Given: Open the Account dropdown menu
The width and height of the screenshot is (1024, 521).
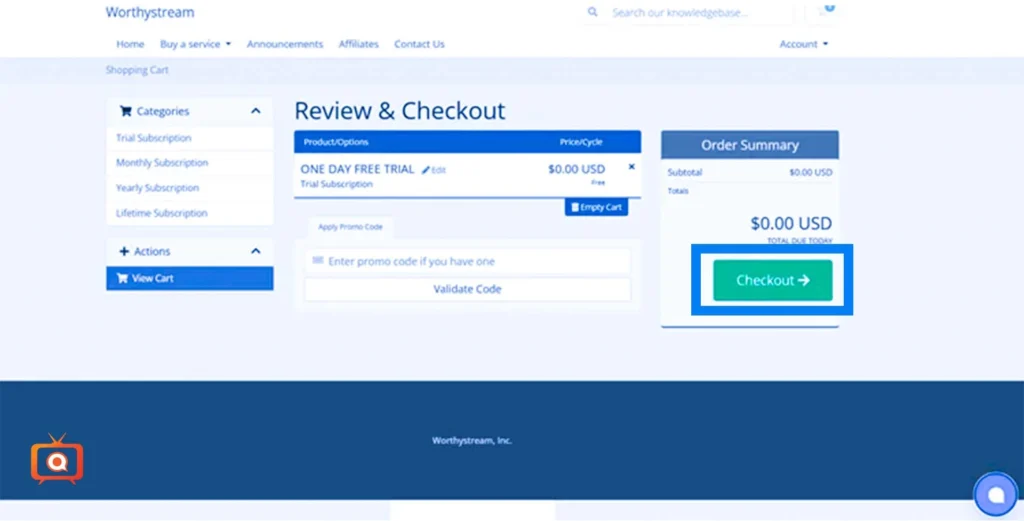Looking at the screenshot, I should click(803, 44).
